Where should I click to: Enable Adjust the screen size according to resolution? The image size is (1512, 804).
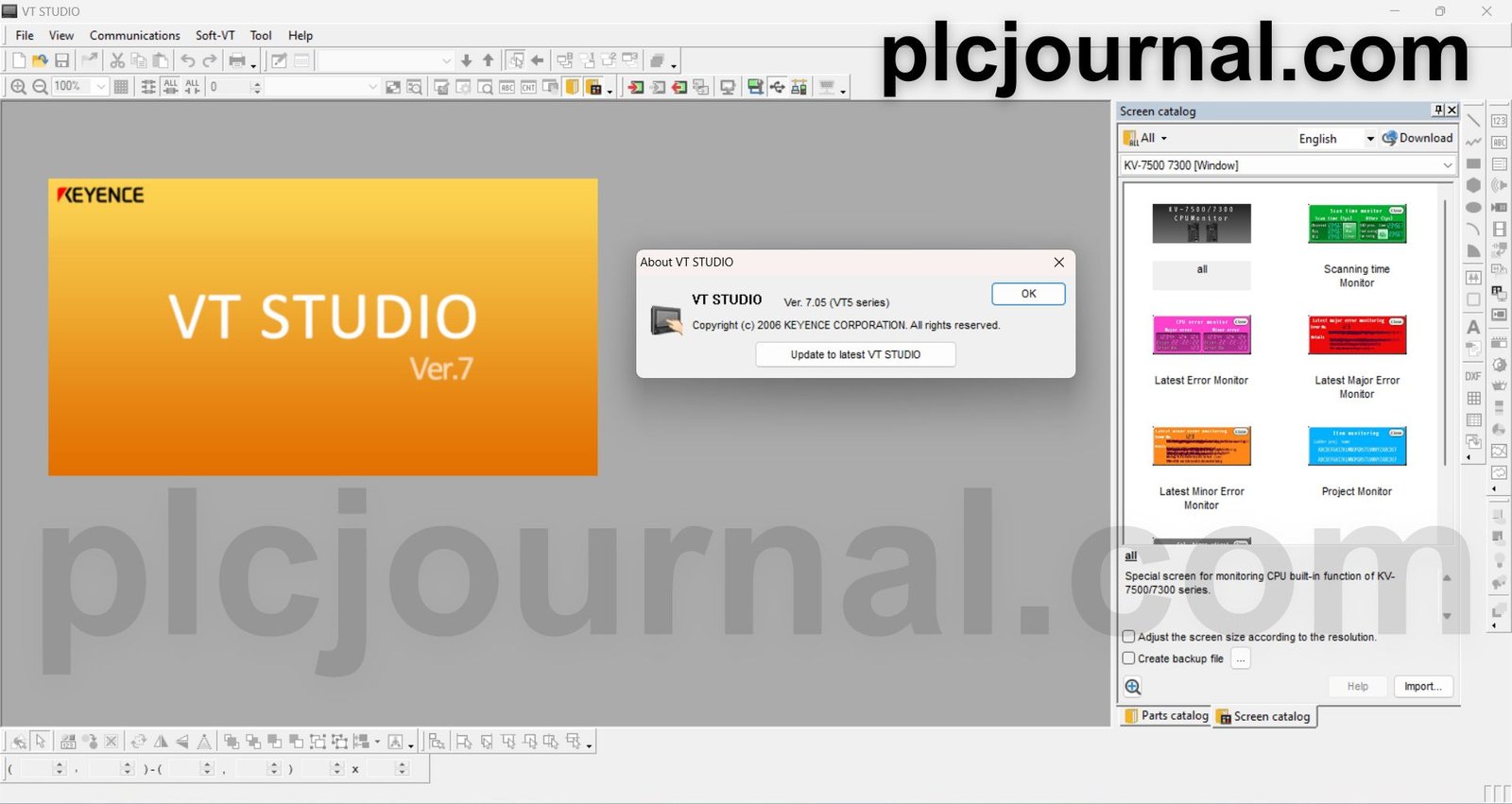click(x=1128, y=637)
